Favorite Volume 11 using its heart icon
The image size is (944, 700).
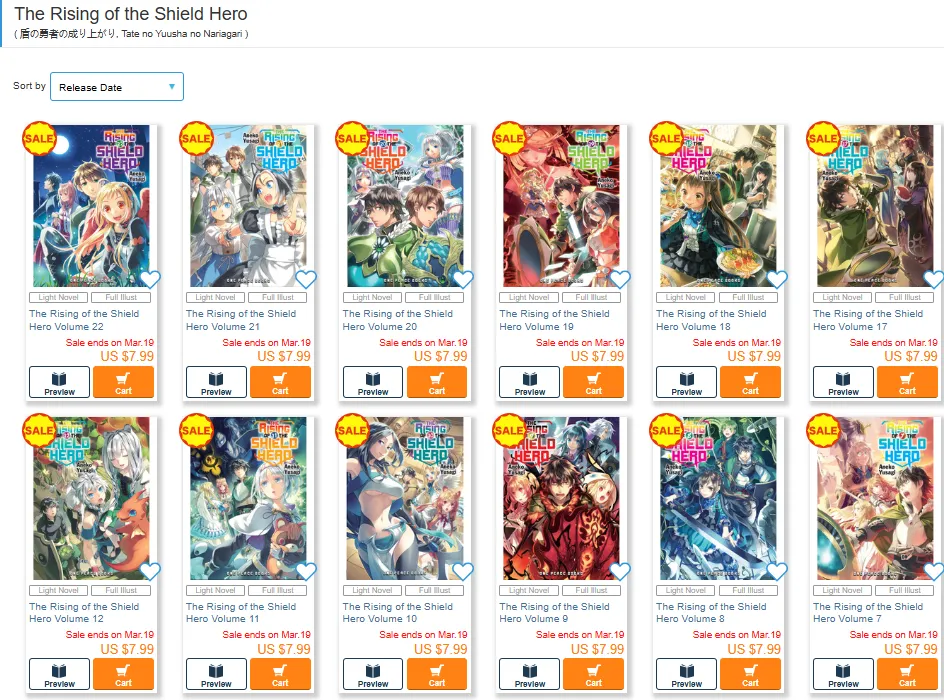click(306, 571)
